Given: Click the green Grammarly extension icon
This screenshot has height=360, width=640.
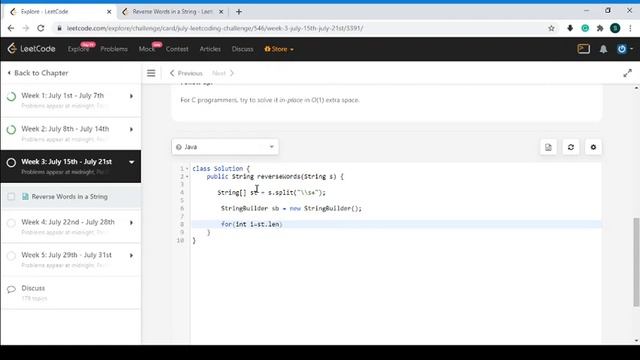Looking at the screenshot, I should 585,28.
